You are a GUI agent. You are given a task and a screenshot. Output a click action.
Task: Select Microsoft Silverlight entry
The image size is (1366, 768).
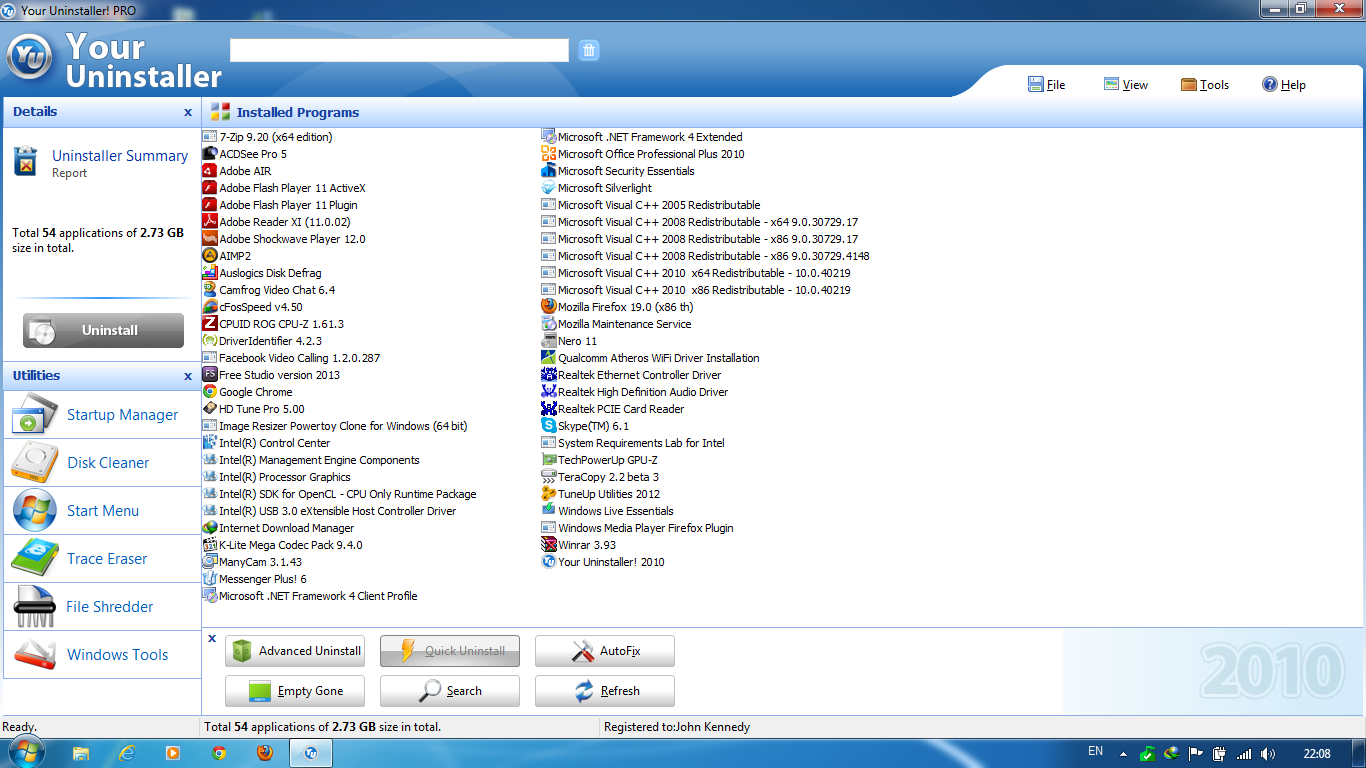[596, 188]
